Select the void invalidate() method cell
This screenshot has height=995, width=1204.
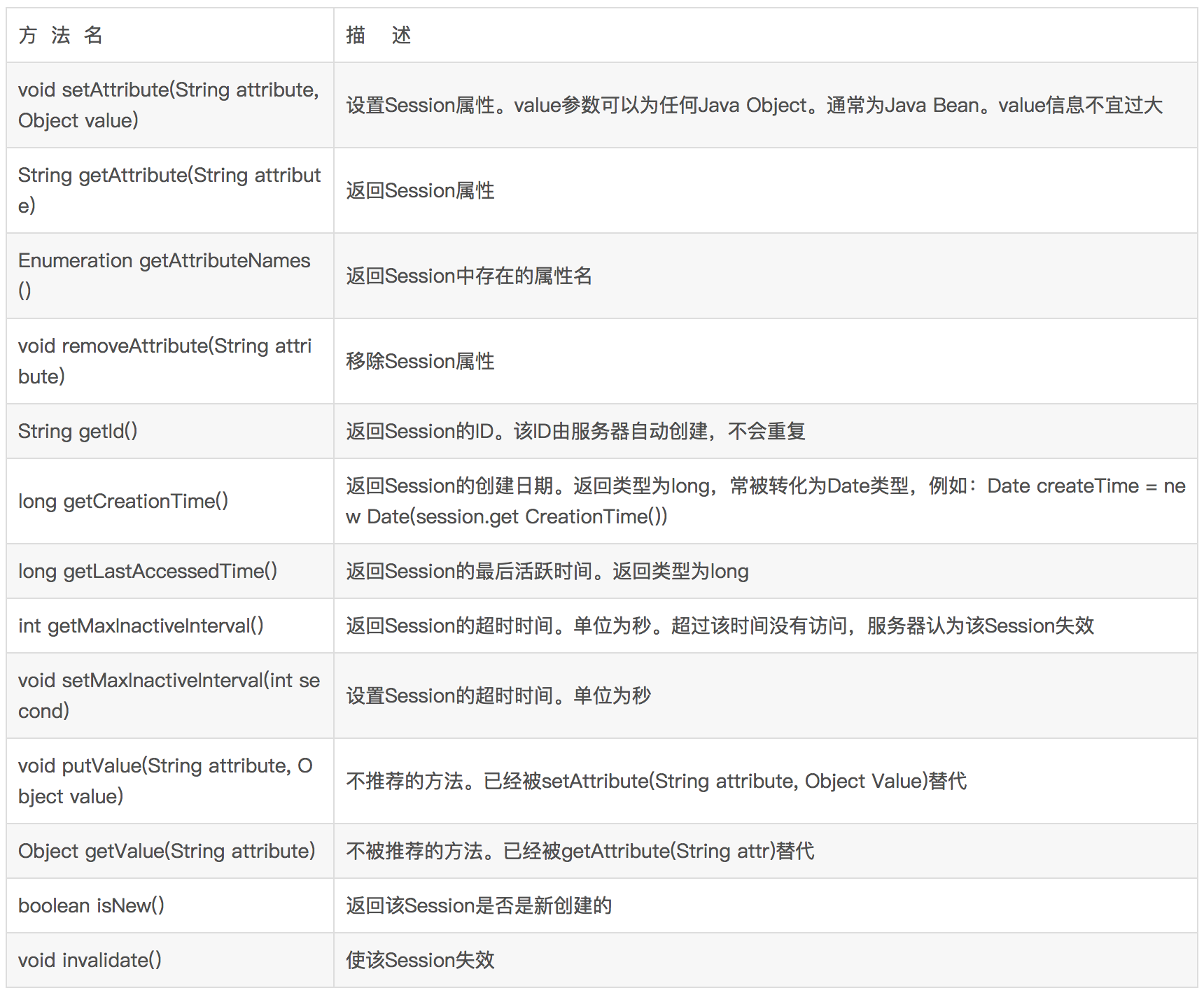click(x=170, y=960)
